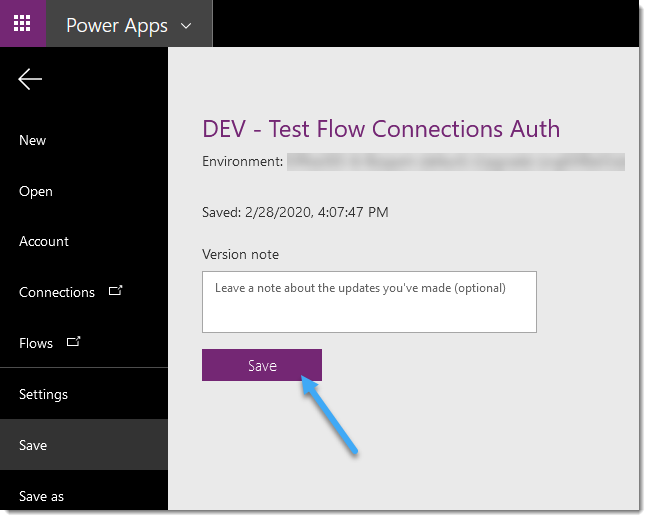Open the New menu item
The height and width of the screenshot is (520, 649).
32,140
